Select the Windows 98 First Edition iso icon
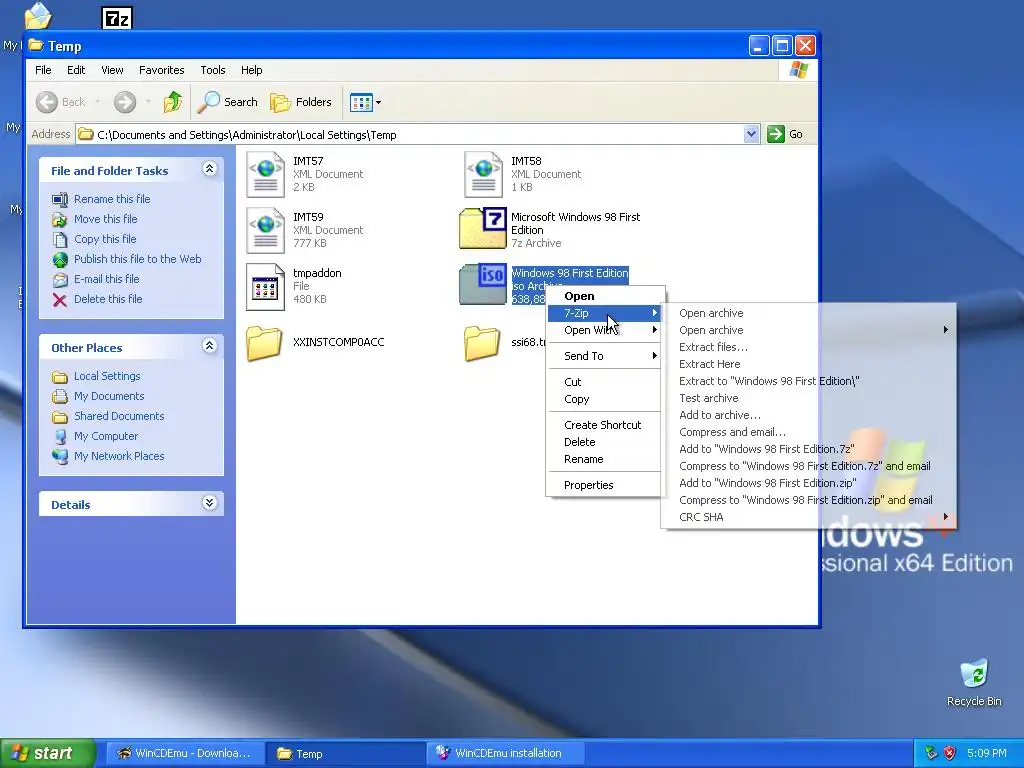Screen dimensions: 1024x768 483,285
